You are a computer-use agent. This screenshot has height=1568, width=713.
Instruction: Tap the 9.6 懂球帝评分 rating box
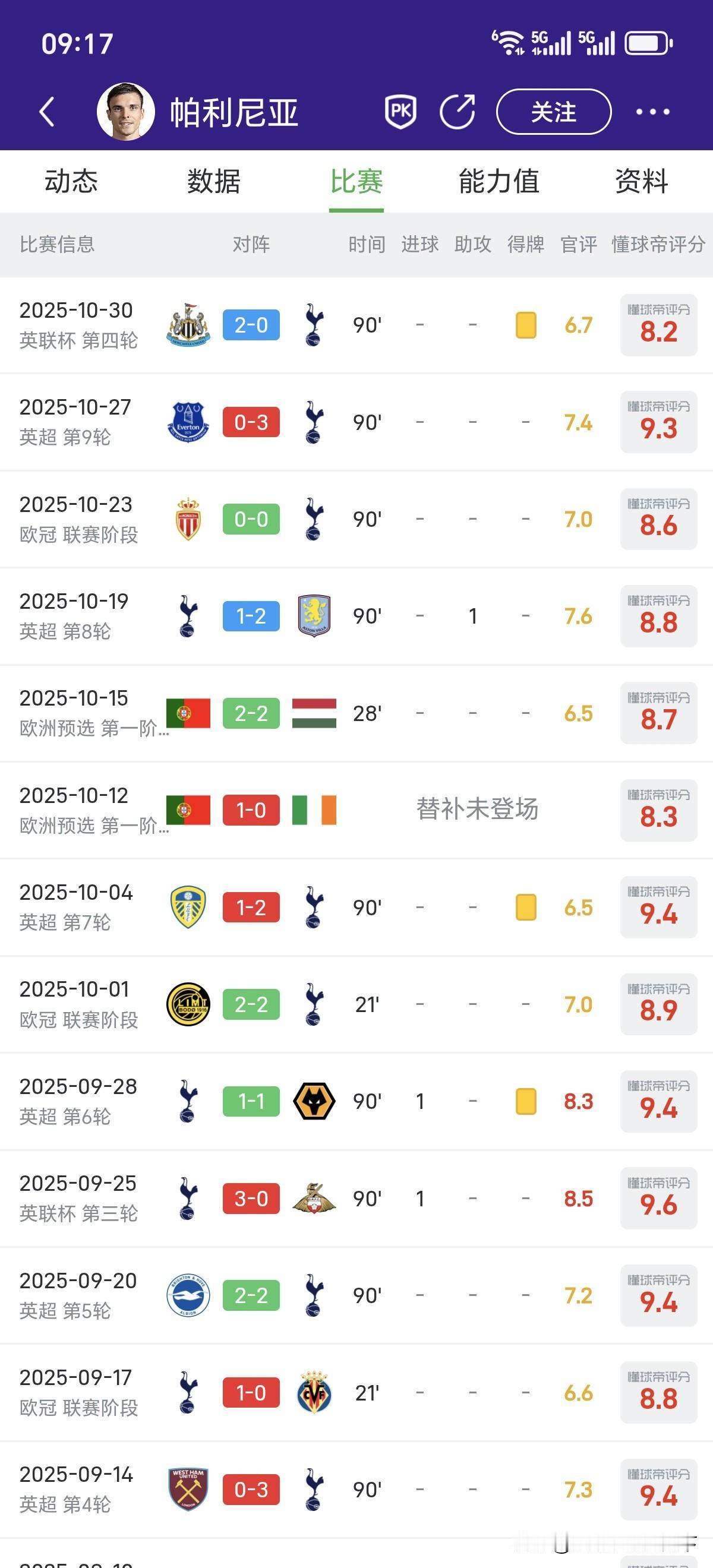658,1199
